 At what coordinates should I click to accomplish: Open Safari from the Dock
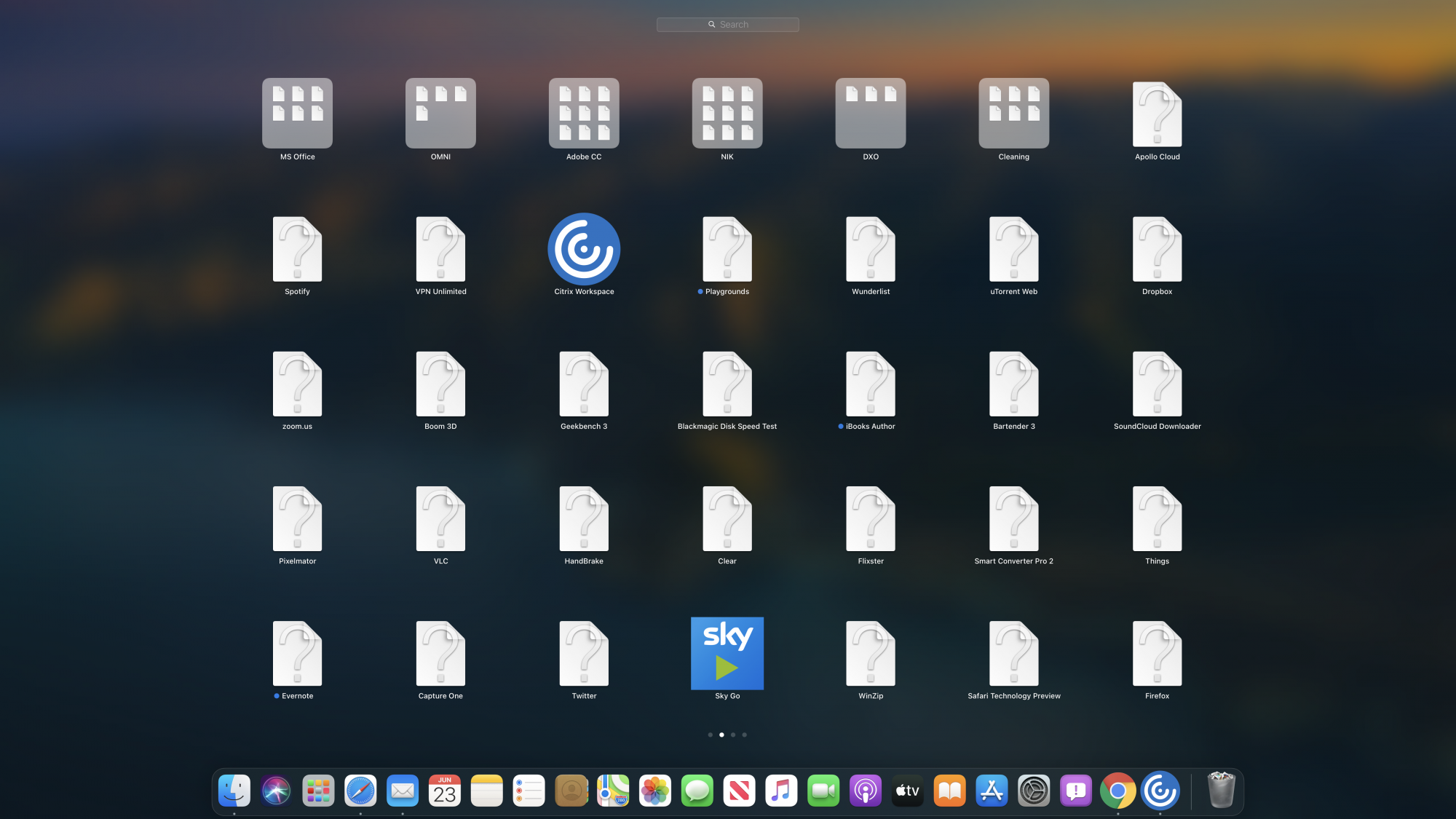click(360, 791)
